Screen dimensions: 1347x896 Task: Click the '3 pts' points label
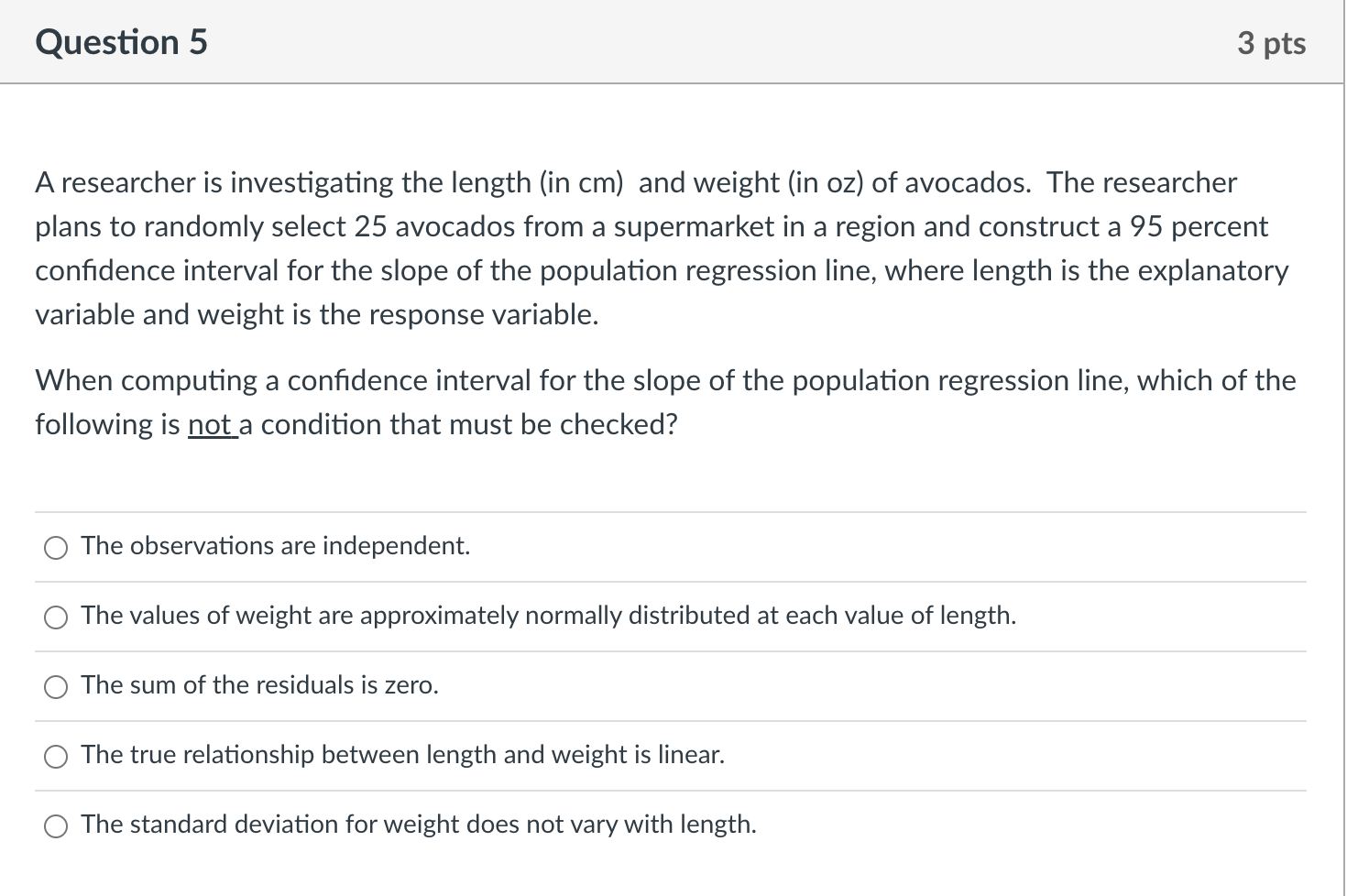coord(1271,43)
